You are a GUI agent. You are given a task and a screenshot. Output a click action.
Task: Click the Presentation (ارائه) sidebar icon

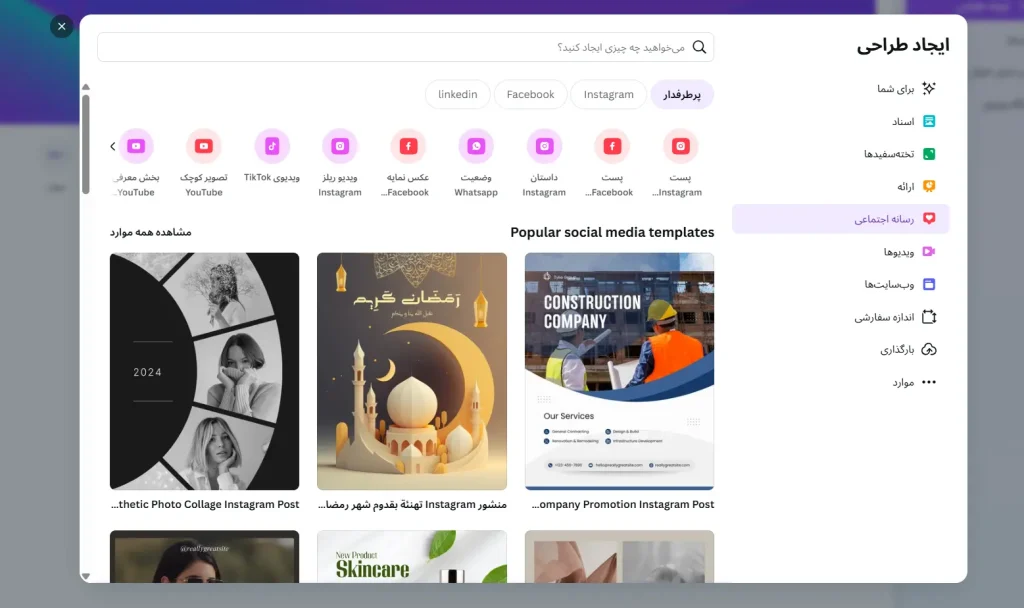pos(929,186)
